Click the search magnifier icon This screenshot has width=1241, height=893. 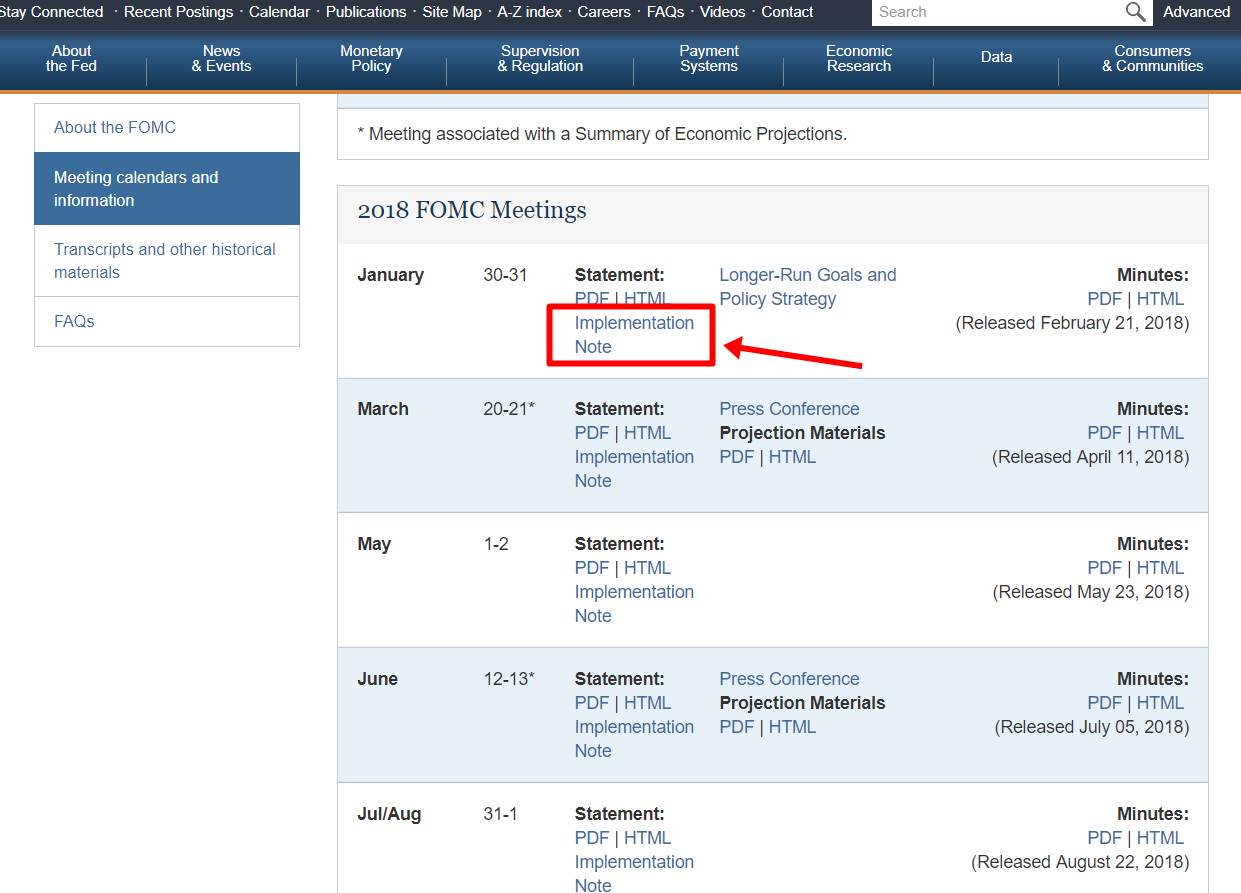[x=1135, y=12]
